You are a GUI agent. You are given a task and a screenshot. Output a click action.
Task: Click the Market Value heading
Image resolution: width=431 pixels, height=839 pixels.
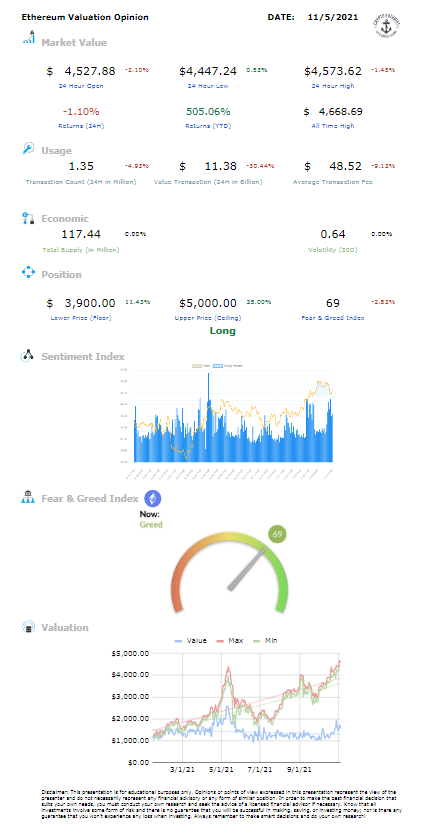pyautogui.click(x=74, y=43)
